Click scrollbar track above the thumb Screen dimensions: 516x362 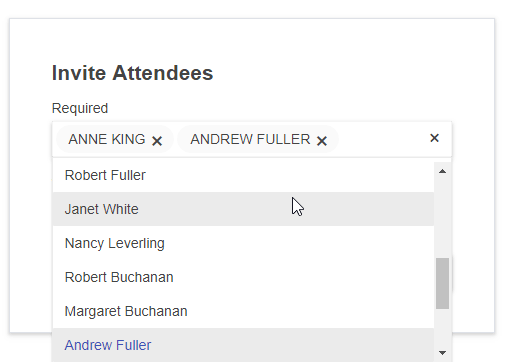click(442, 218)
